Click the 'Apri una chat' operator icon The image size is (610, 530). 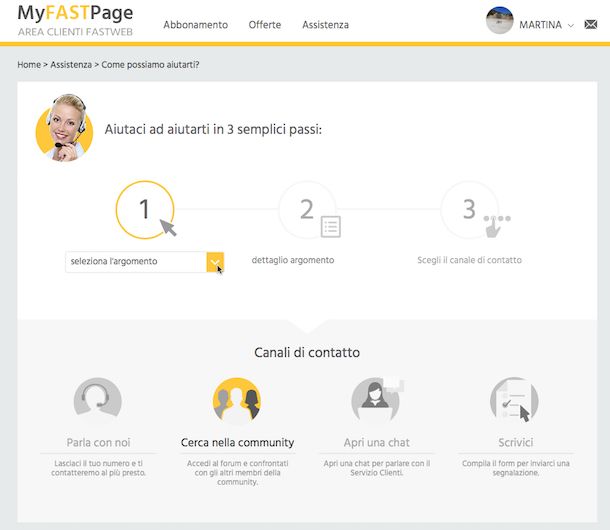point(377,400)
